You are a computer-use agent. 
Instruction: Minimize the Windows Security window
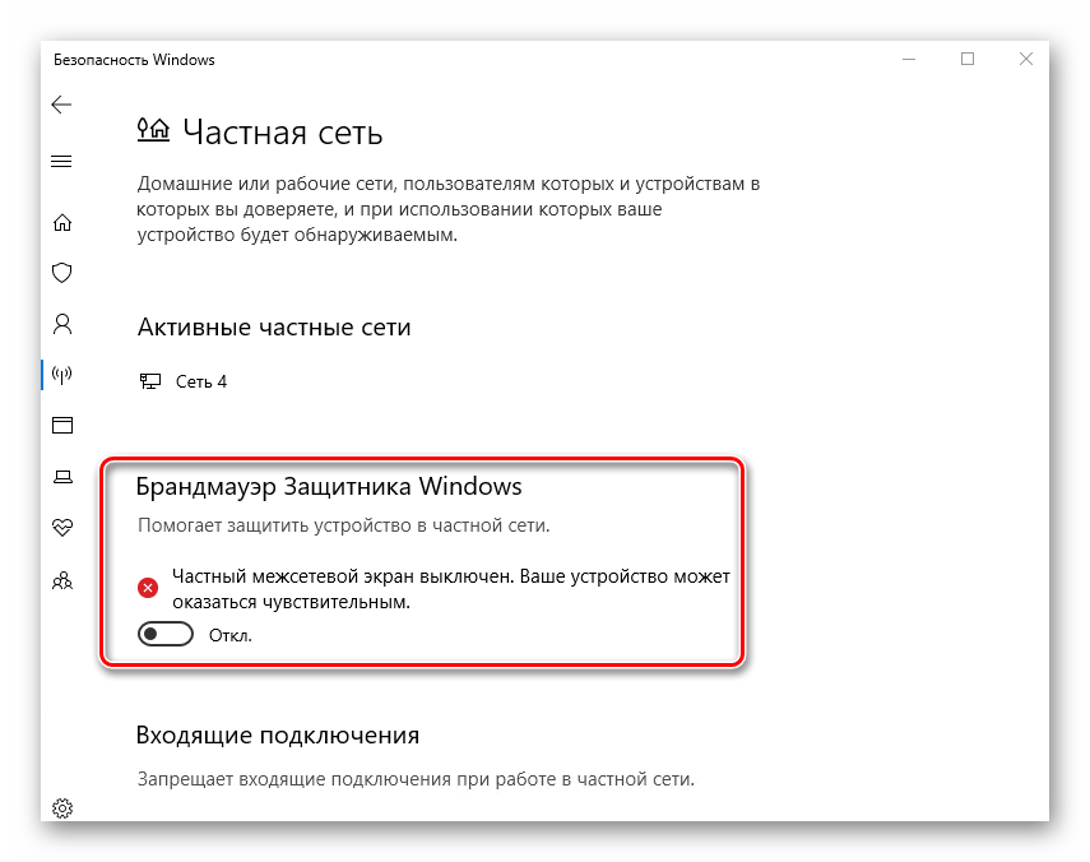coord(909,59)
